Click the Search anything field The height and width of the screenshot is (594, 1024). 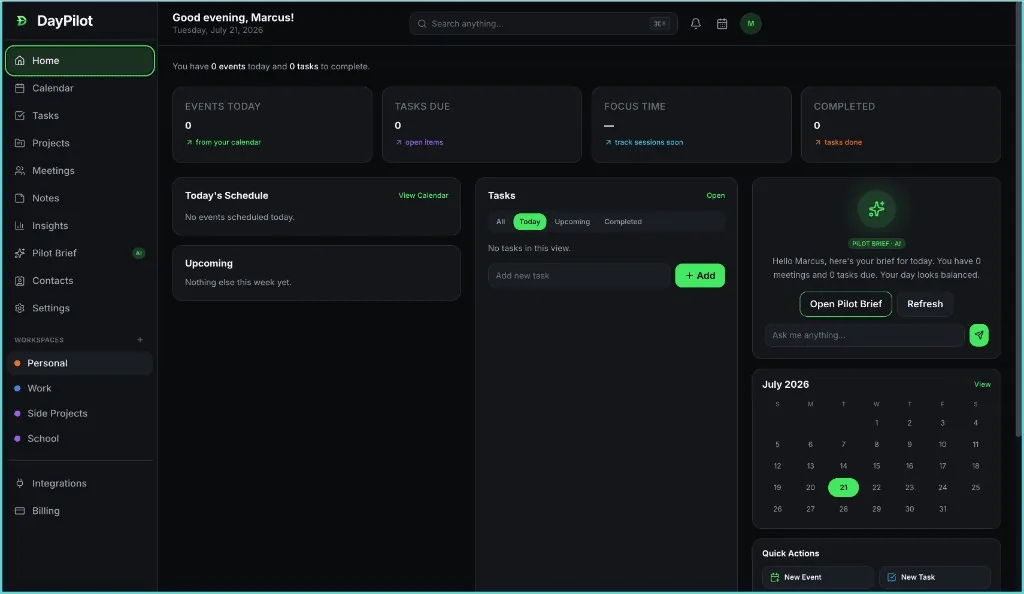pyautogui.click(x=543, y=23)
